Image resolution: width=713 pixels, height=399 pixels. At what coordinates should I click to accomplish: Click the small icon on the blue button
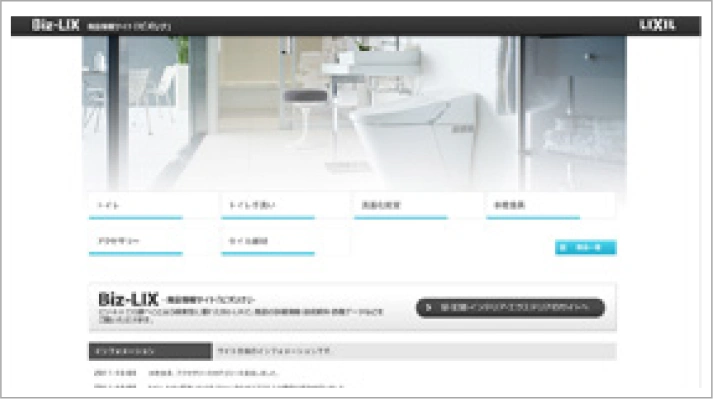click(563, 247)
